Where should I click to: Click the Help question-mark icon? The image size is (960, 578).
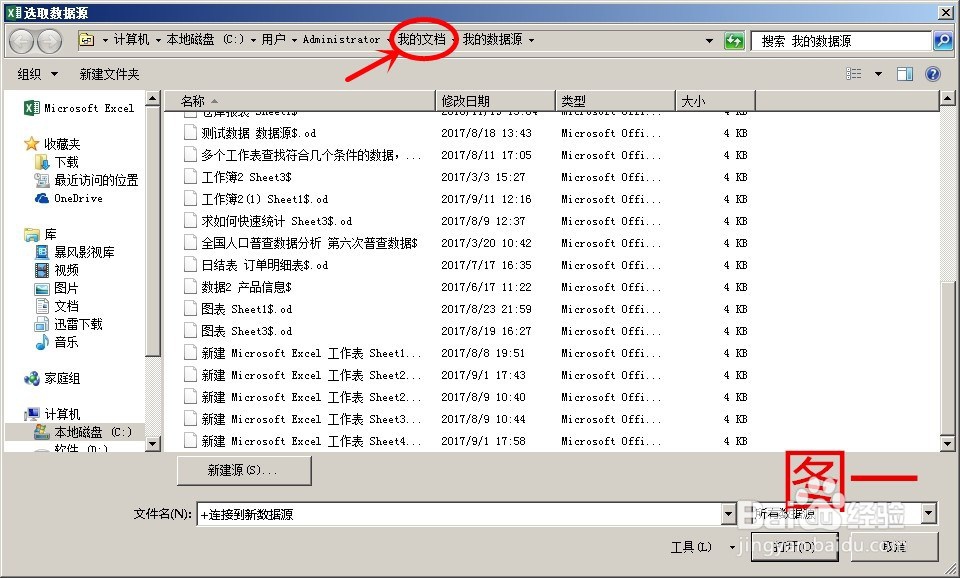tap(934, 73)
